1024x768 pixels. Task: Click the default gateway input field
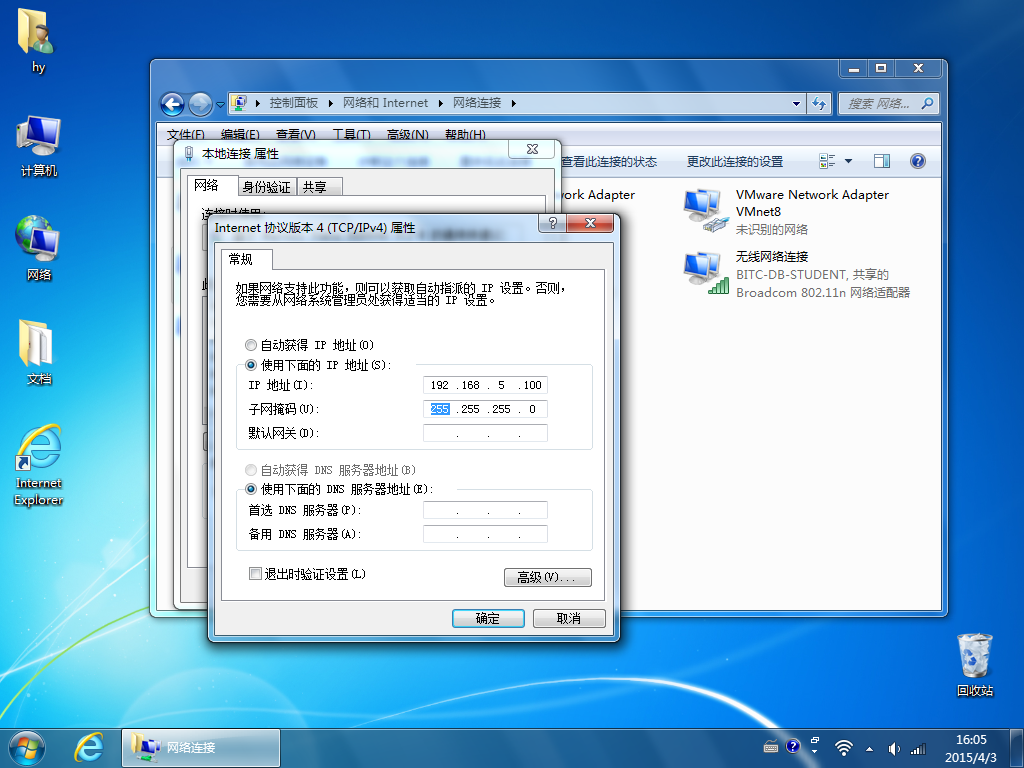coord(485,433)
